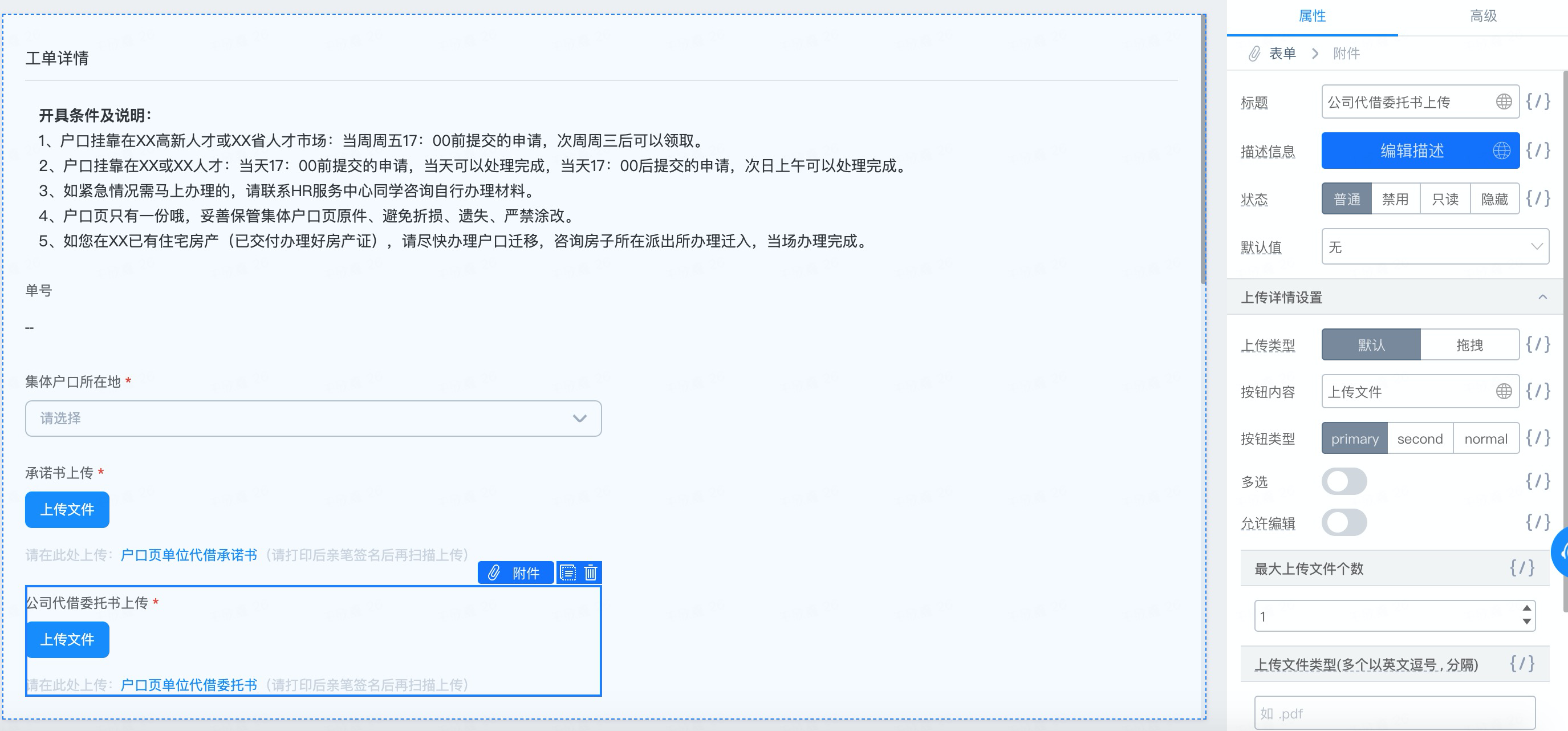Click variable binding braces icon next to 标题
This screenshot has width=1568, height=731.
1538,101
